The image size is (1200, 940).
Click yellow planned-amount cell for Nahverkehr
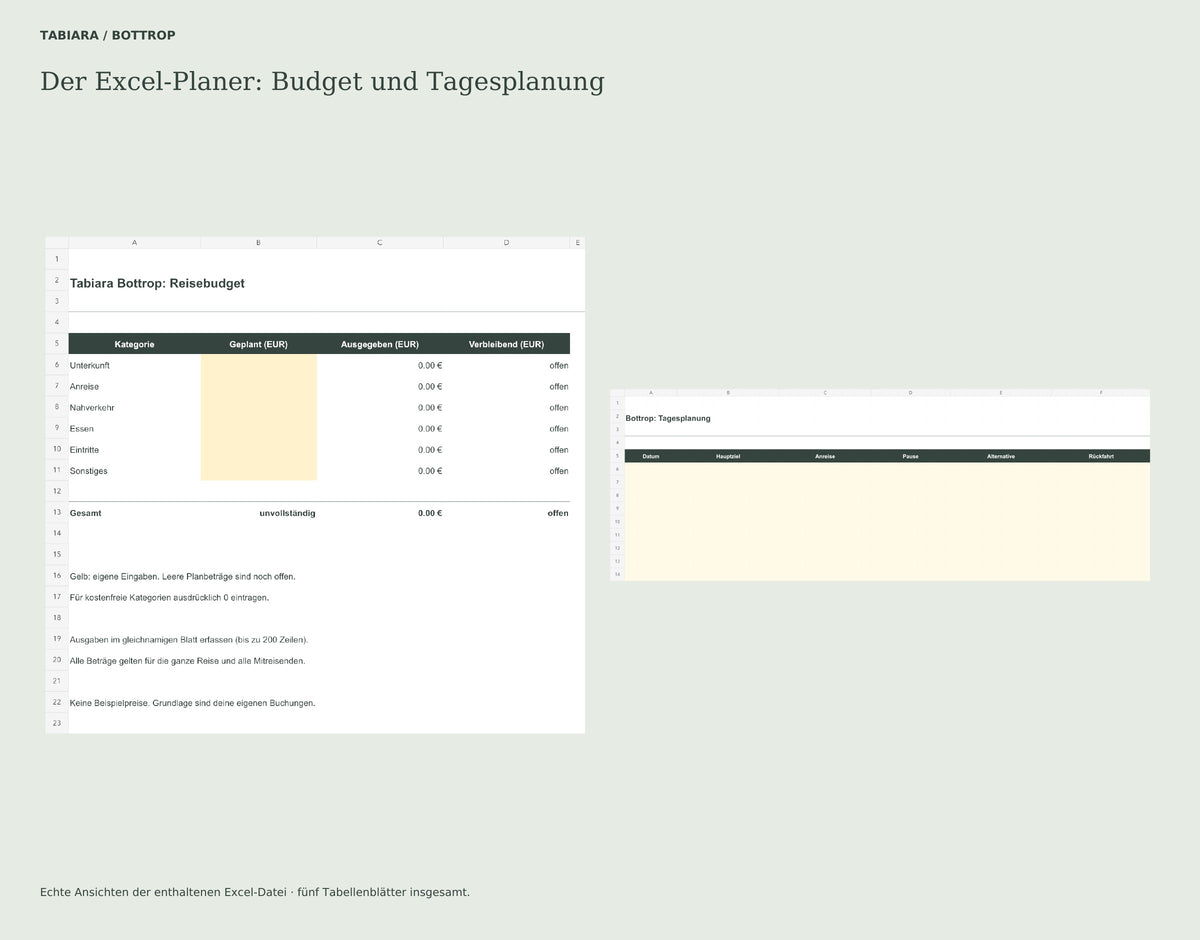click(258, 407)
